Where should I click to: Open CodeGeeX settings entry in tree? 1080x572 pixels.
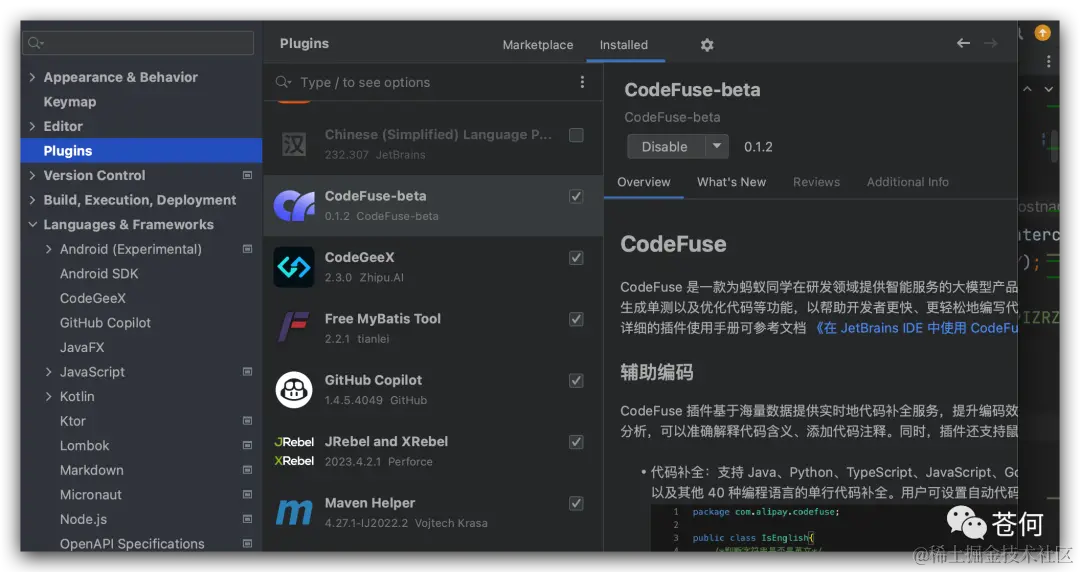(x=92, y=298)
